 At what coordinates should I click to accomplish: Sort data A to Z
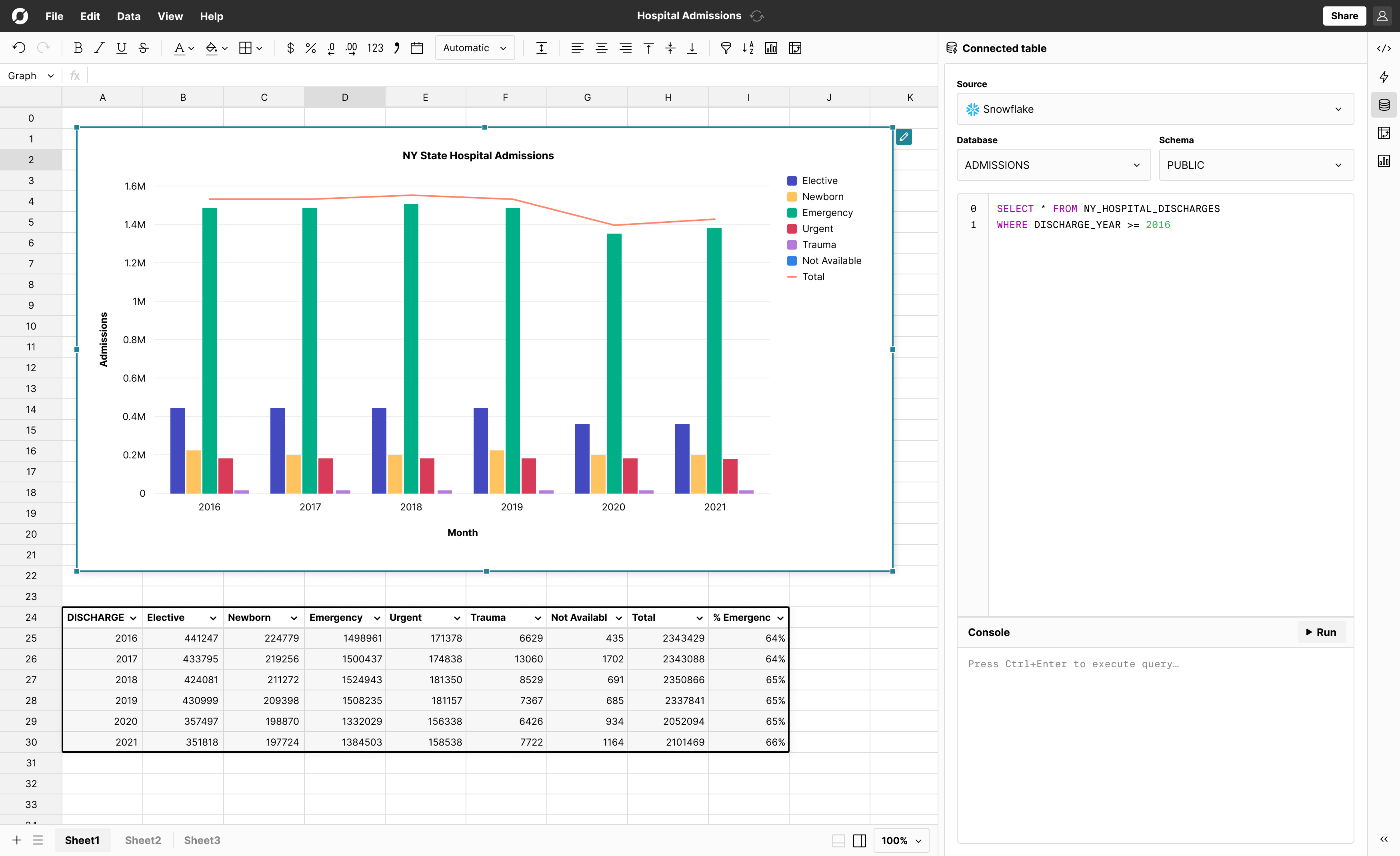point(748,48)
